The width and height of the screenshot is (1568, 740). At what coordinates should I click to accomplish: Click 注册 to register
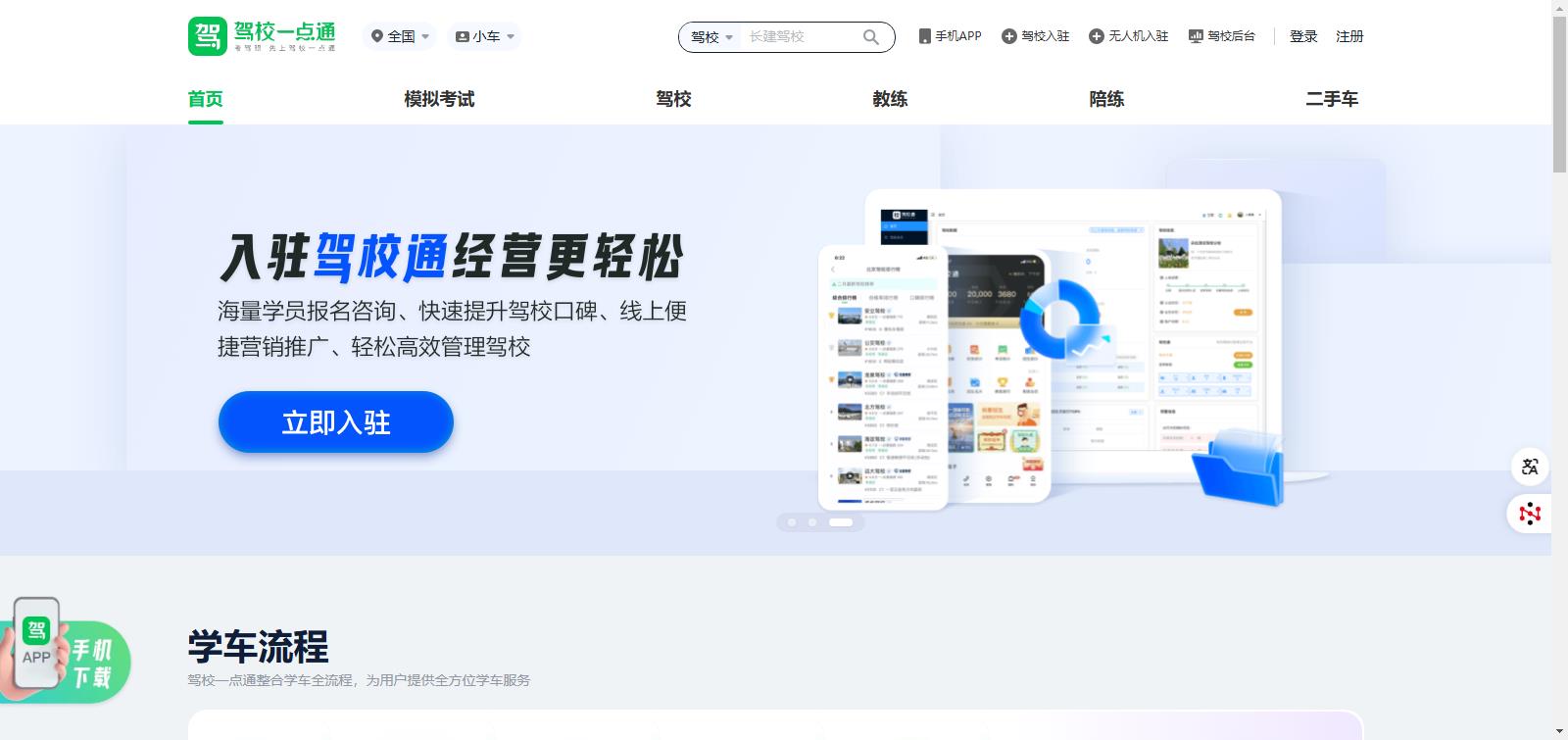(1349, 36)
